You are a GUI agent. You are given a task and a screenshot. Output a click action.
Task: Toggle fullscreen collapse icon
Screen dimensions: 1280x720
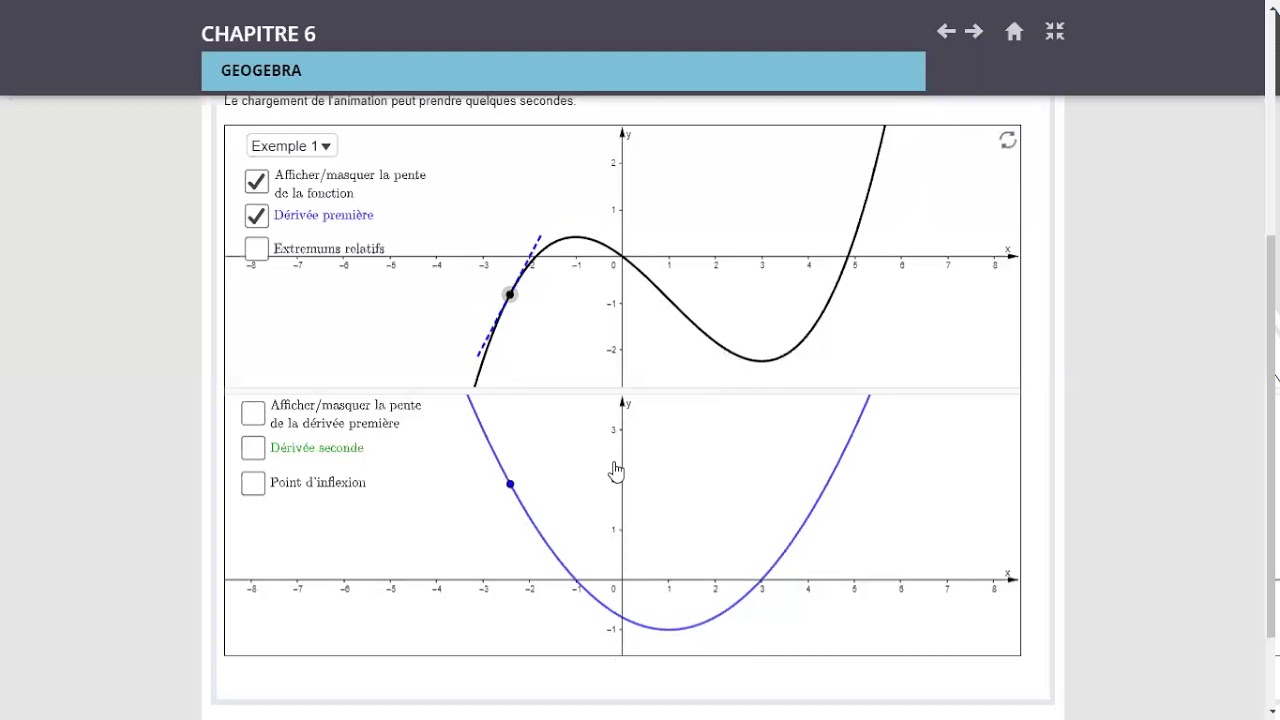[1055, 32]
